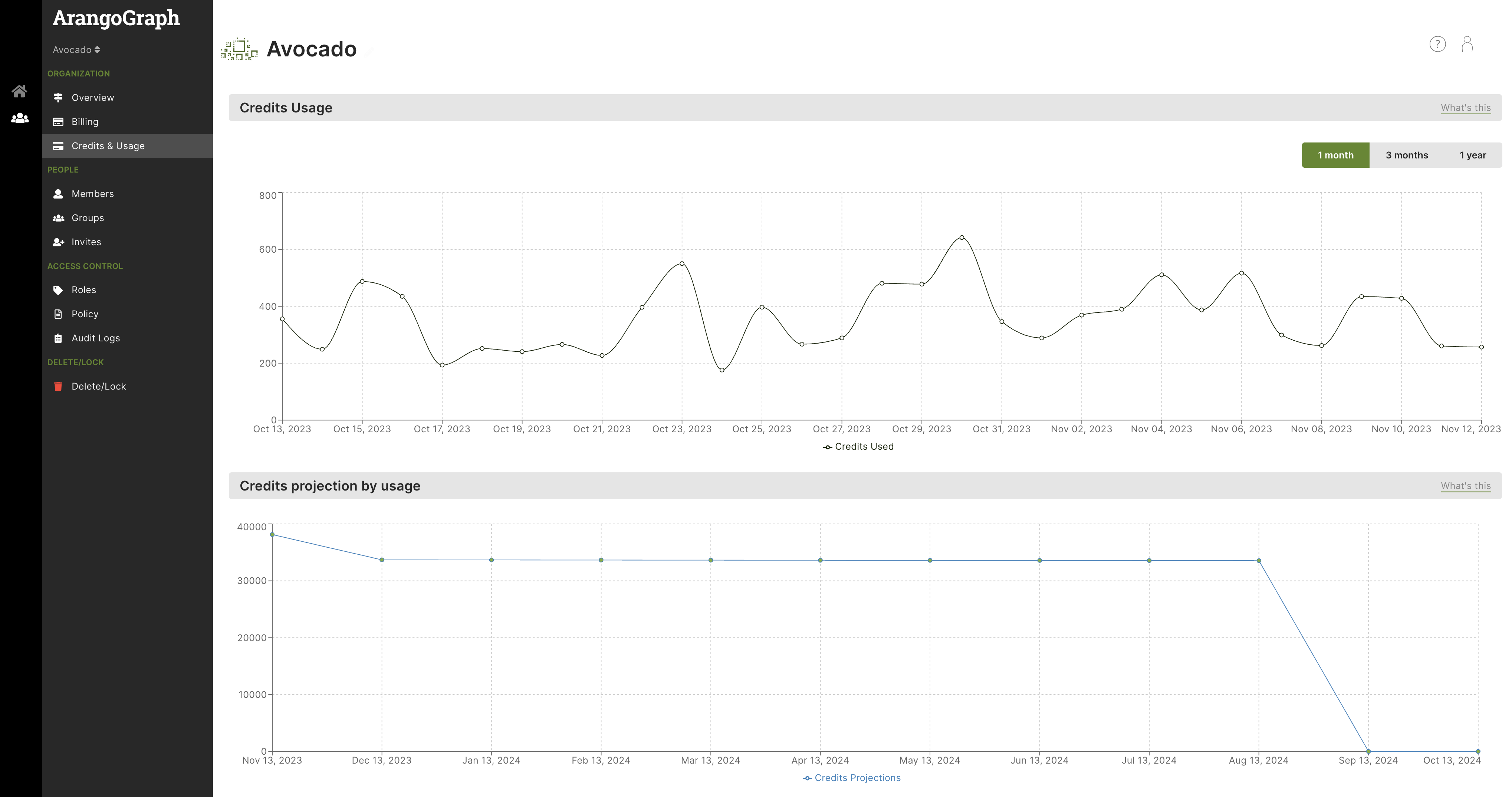1512x797 pixels.
Task: Switch to 1 year range
Action: coord(1473,155)
